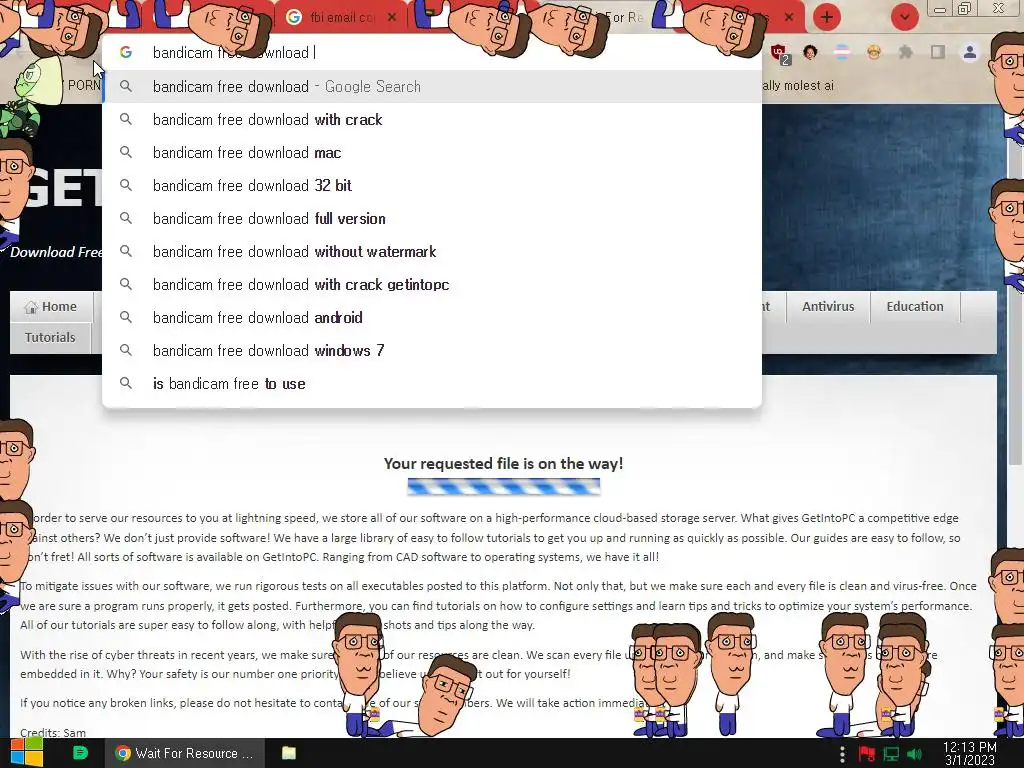Choose the 'is bandicam free to use' suggestion
This screenshot has width=1024, height=768.
click(x=432, y=383)
